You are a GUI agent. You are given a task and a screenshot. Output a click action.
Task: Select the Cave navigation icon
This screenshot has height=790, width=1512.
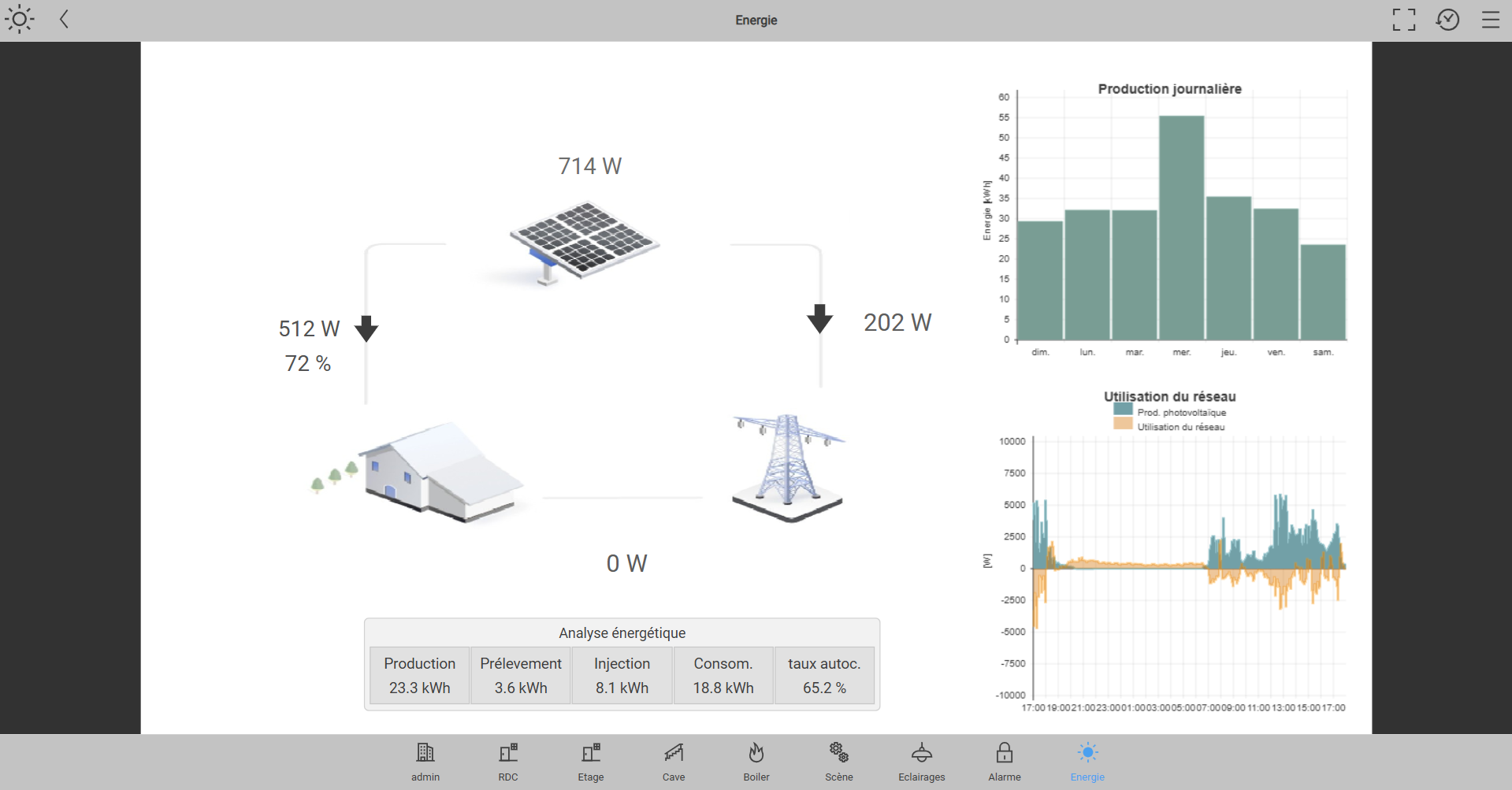[674, 762]
